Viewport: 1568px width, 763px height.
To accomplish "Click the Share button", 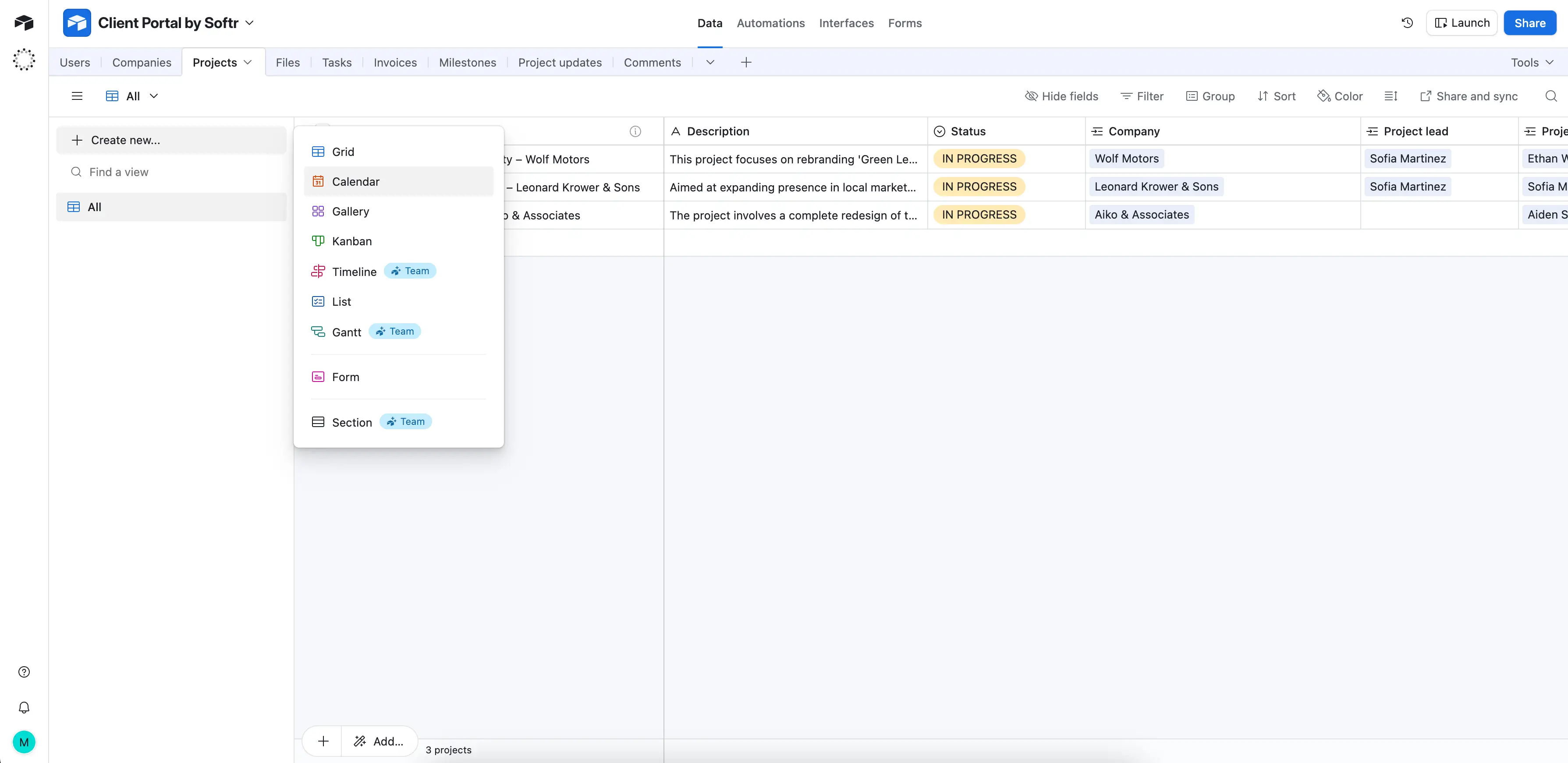I will point(1530,22).
